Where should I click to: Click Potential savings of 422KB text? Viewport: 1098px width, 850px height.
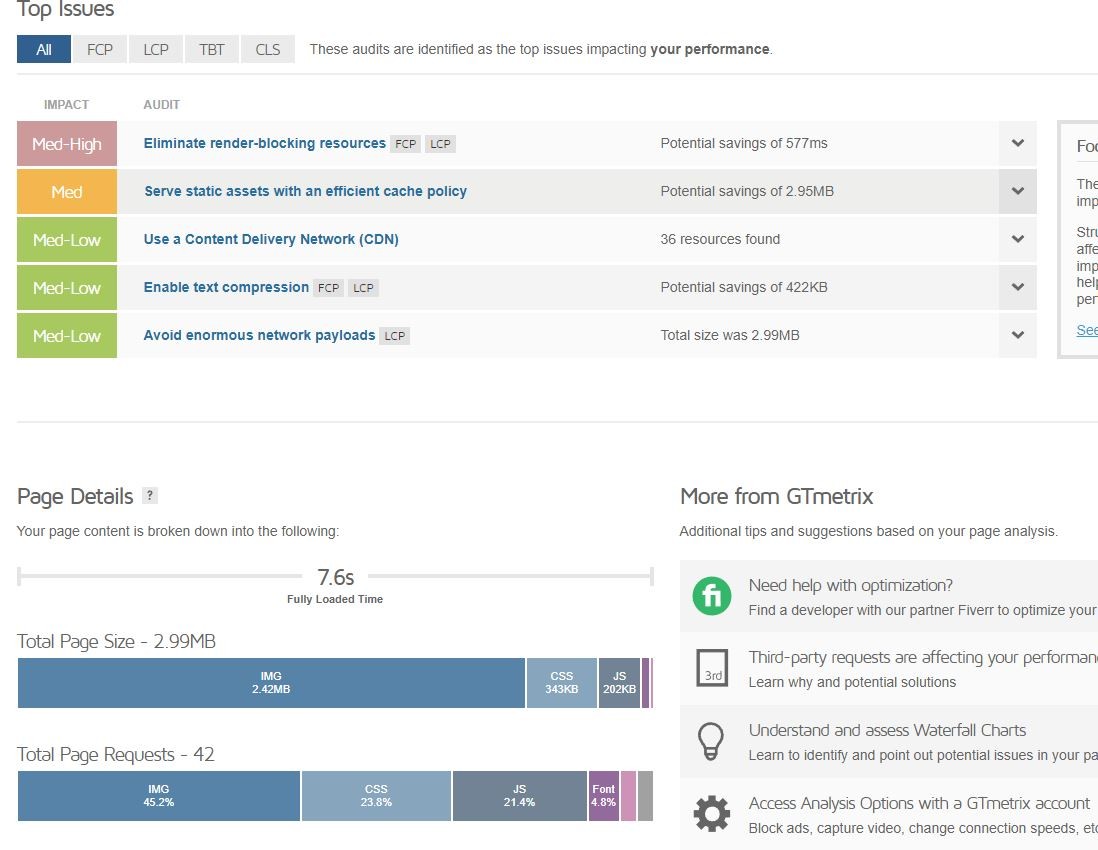click(744, 287)
